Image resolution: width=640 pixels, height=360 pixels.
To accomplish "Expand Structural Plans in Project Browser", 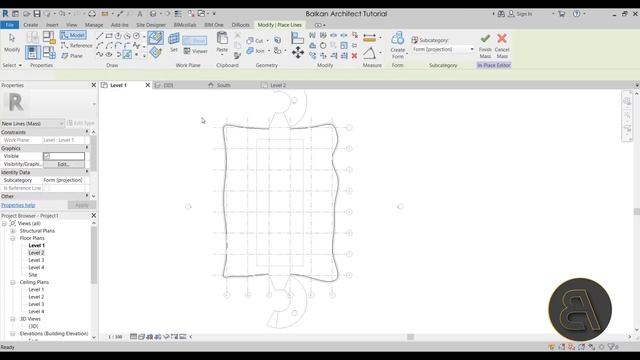I will coord(13,231).
